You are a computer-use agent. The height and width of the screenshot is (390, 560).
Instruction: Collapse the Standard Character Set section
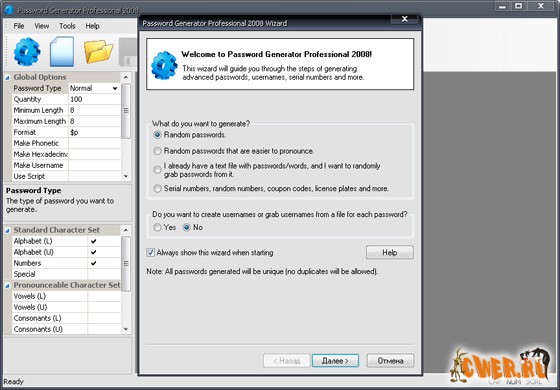[8, 231]
